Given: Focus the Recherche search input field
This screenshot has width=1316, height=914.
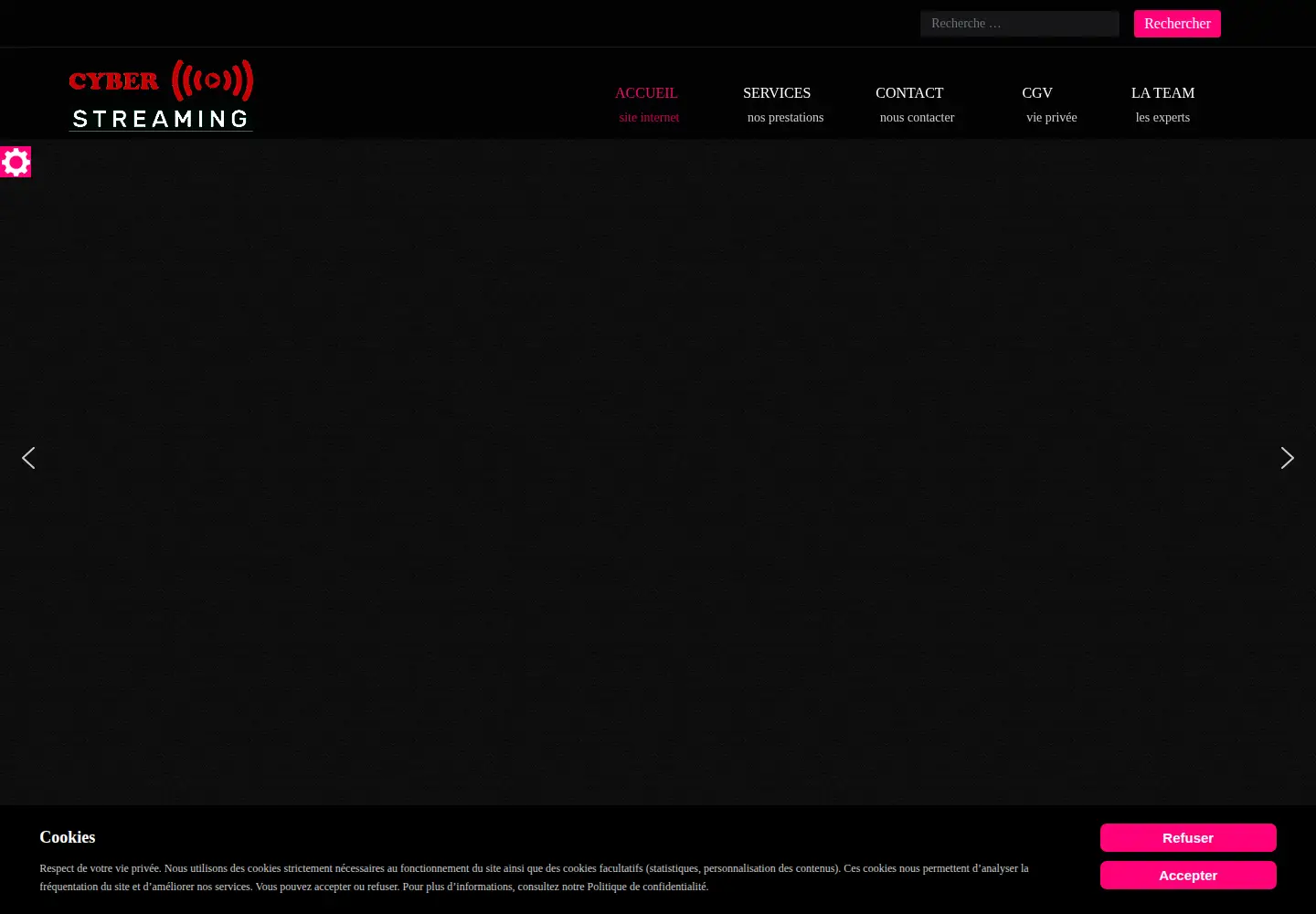Looking at the screenshot, I should pos(1020,24).
